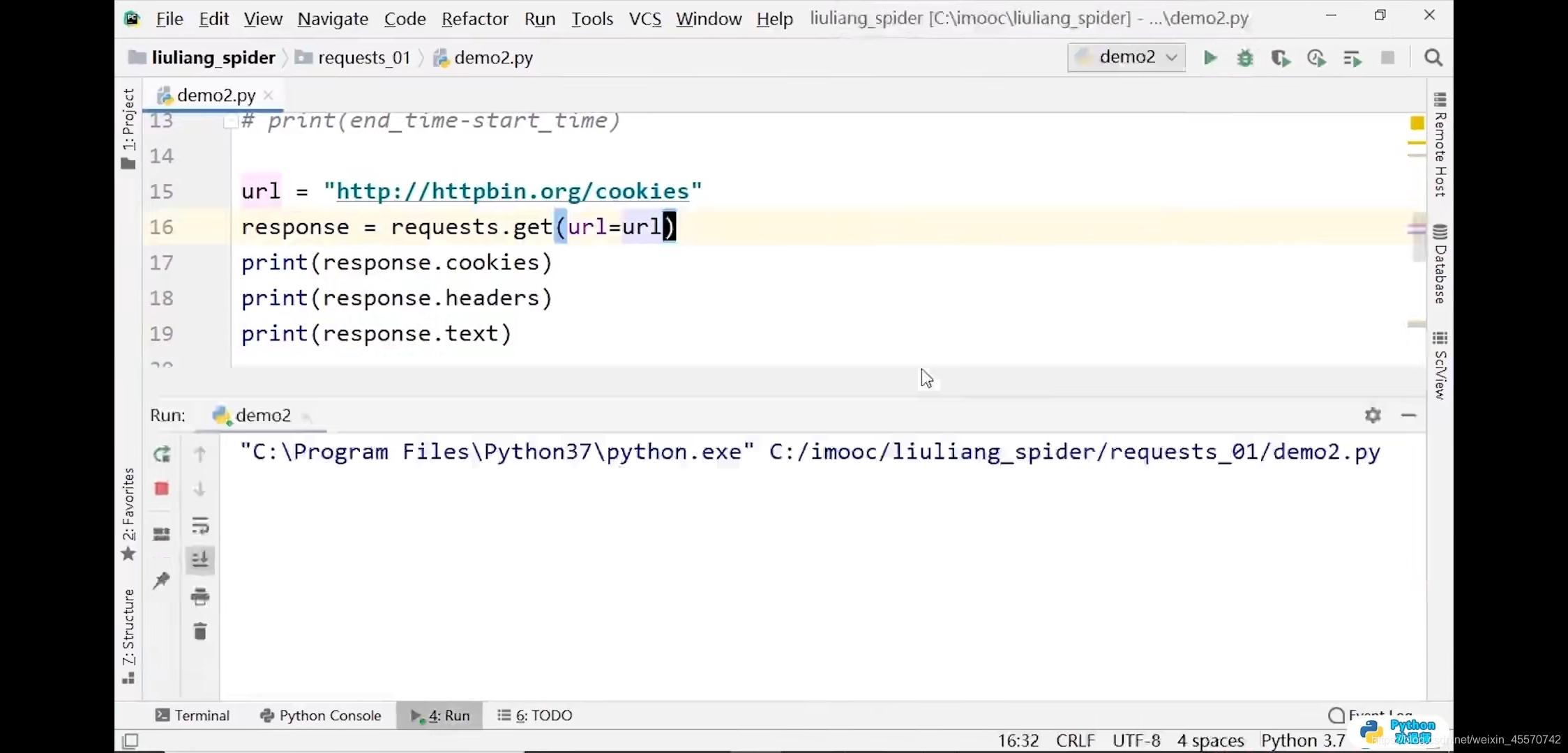Viewport: 1568px width, 753px height.
Task: Switch to Python Console tab
Action: click(320, 715)
